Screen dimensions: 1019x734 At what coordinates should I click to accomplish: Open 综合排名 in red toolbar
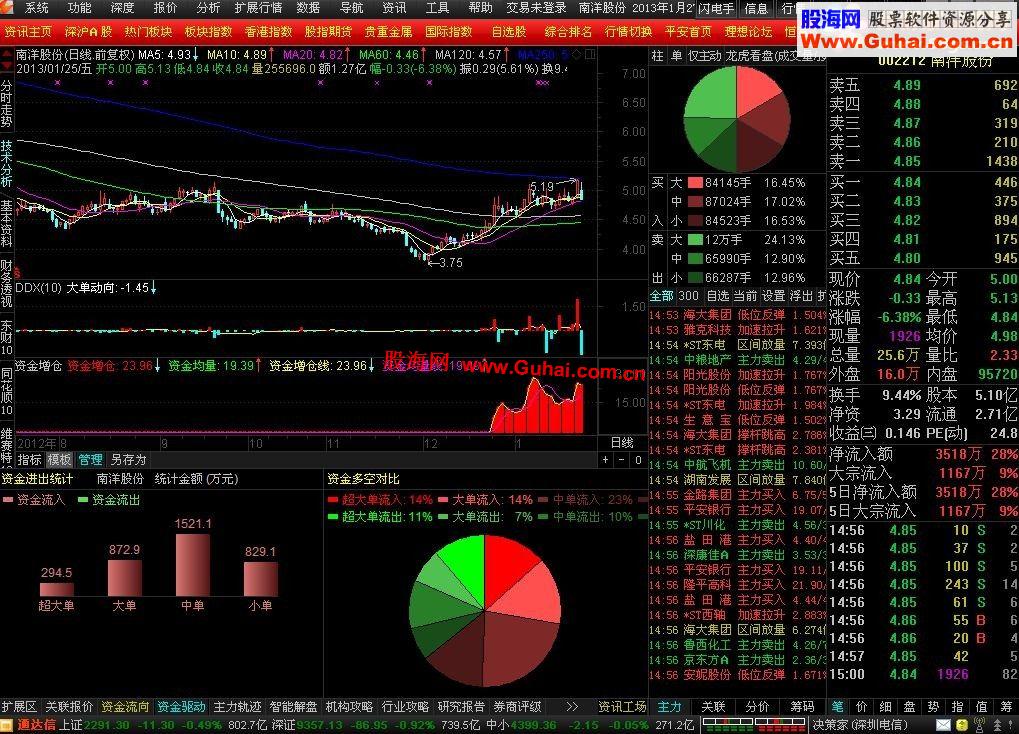(x=568, y=31)
